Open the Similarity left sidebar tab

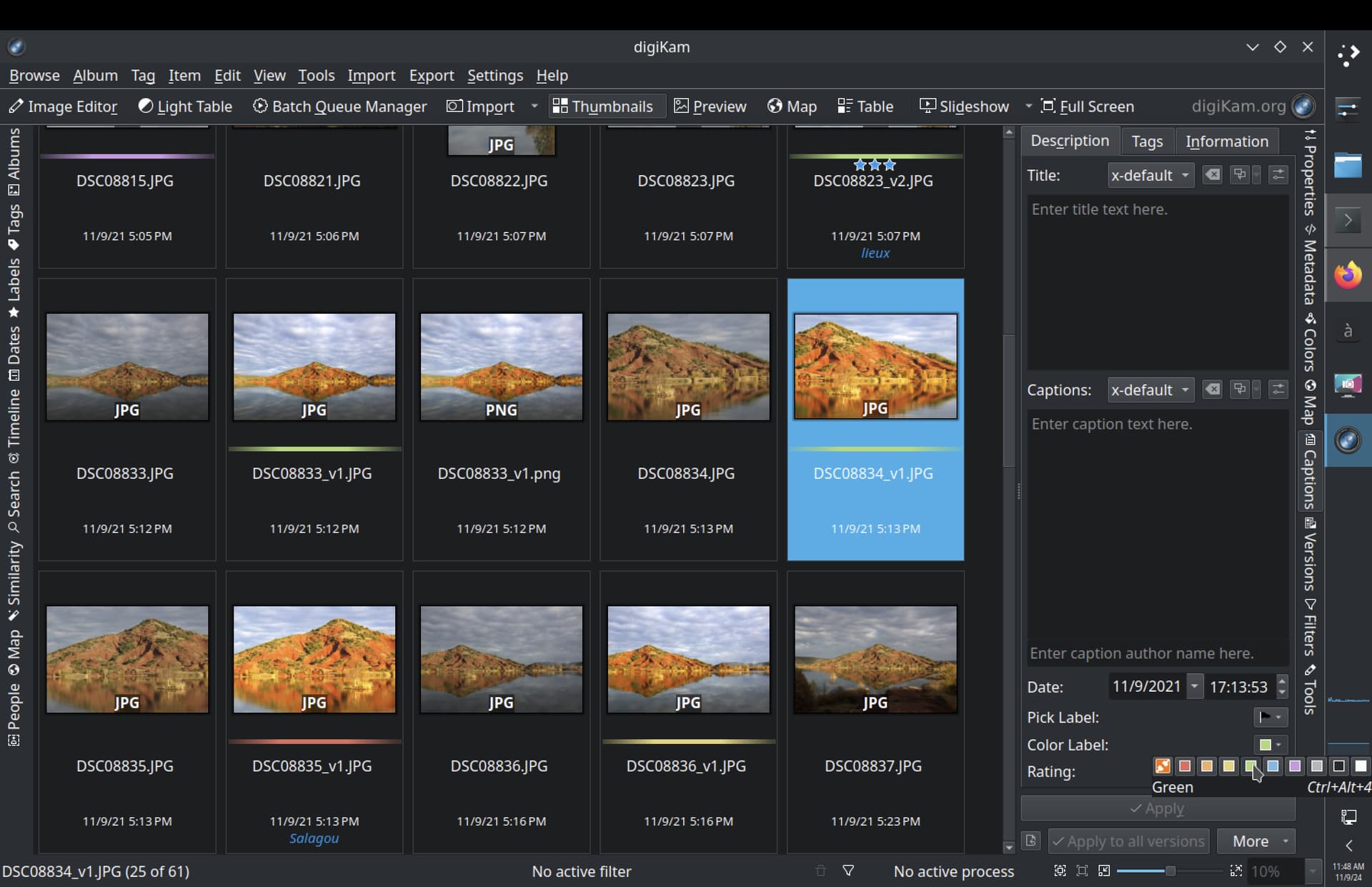pos(14,580)
